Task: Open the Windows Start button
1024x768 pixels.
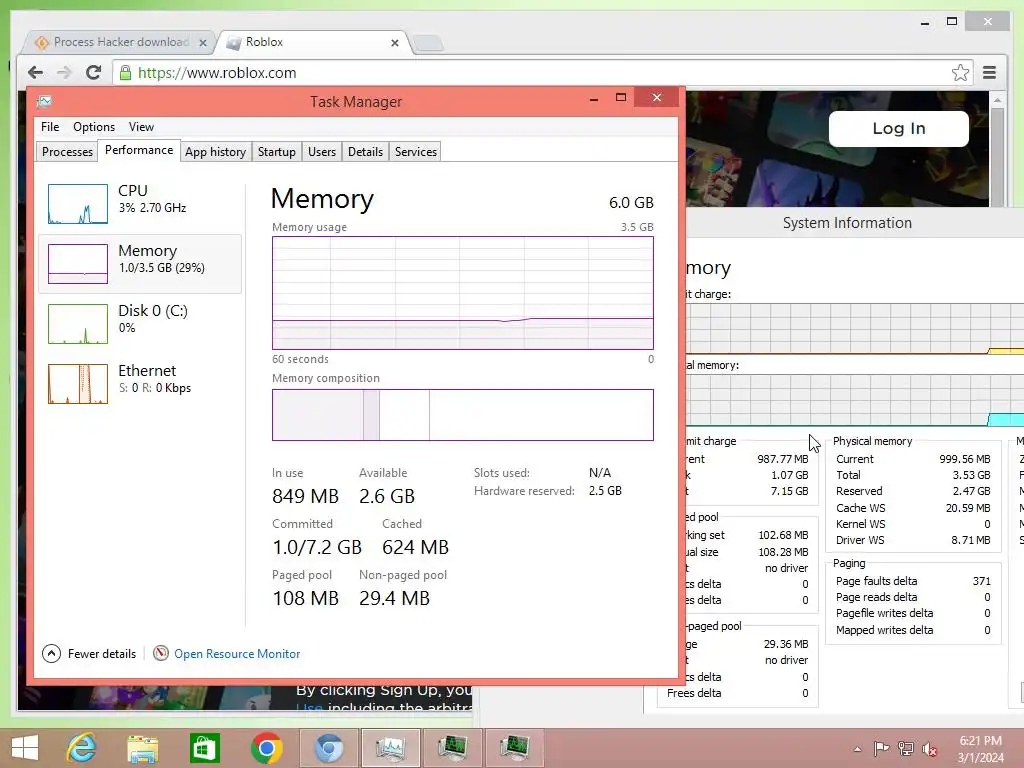Action: click(25, 748)
